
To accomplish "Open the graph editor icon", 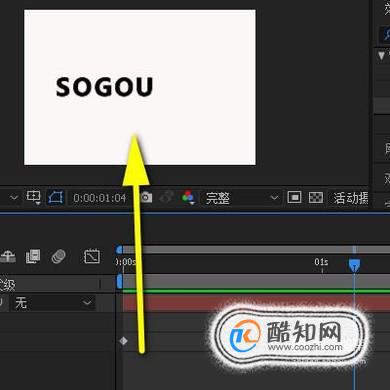I will click(x=92, y=256).
